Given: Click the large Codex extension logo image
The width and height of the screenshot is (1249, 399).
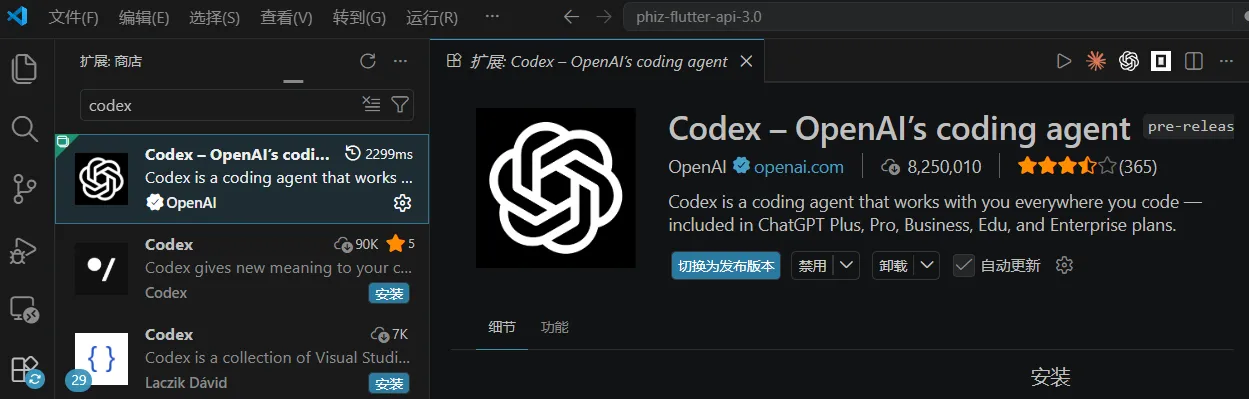Looking at the screenshot, I should coord(556,188).
